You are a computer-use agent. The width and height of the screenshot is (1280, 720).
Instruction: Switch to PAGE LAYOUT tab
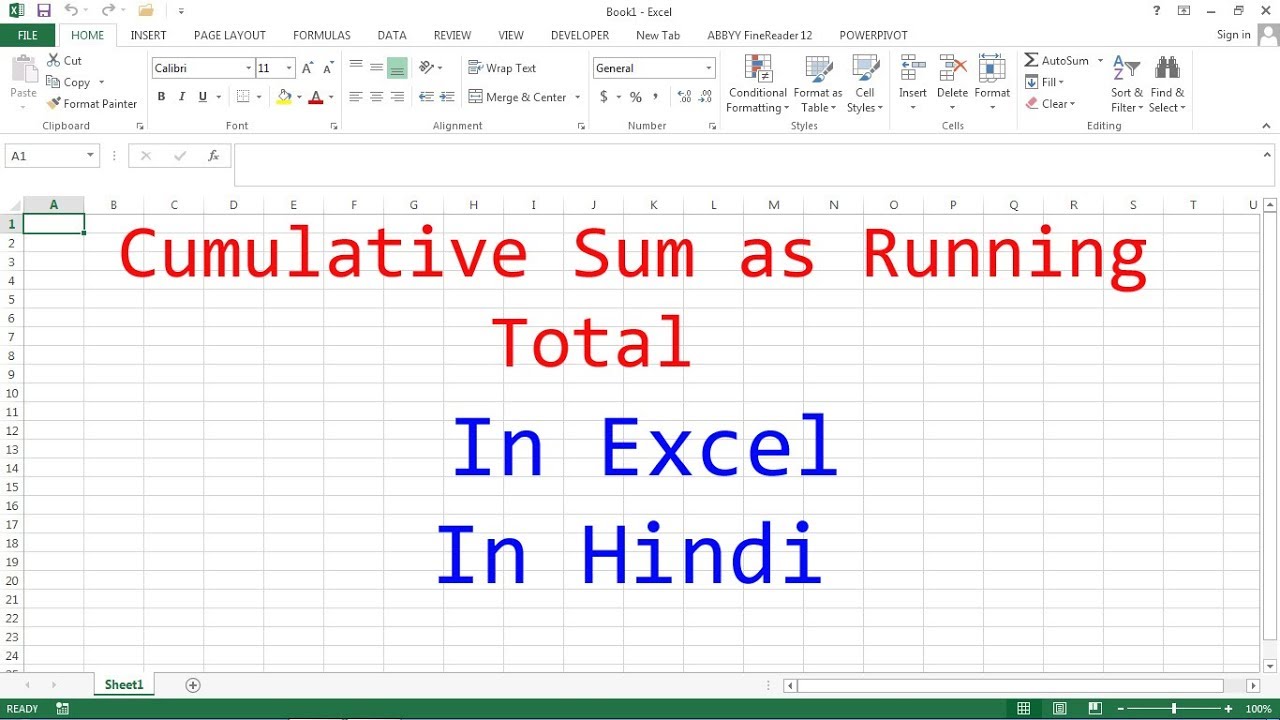click(230, 35)
